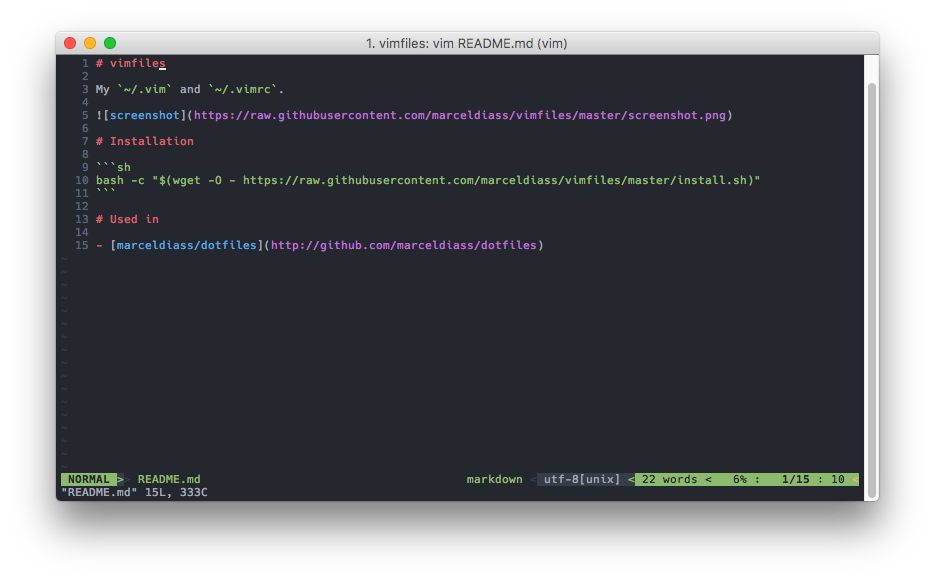Click line number 13 in gutter

click(82, 220)
